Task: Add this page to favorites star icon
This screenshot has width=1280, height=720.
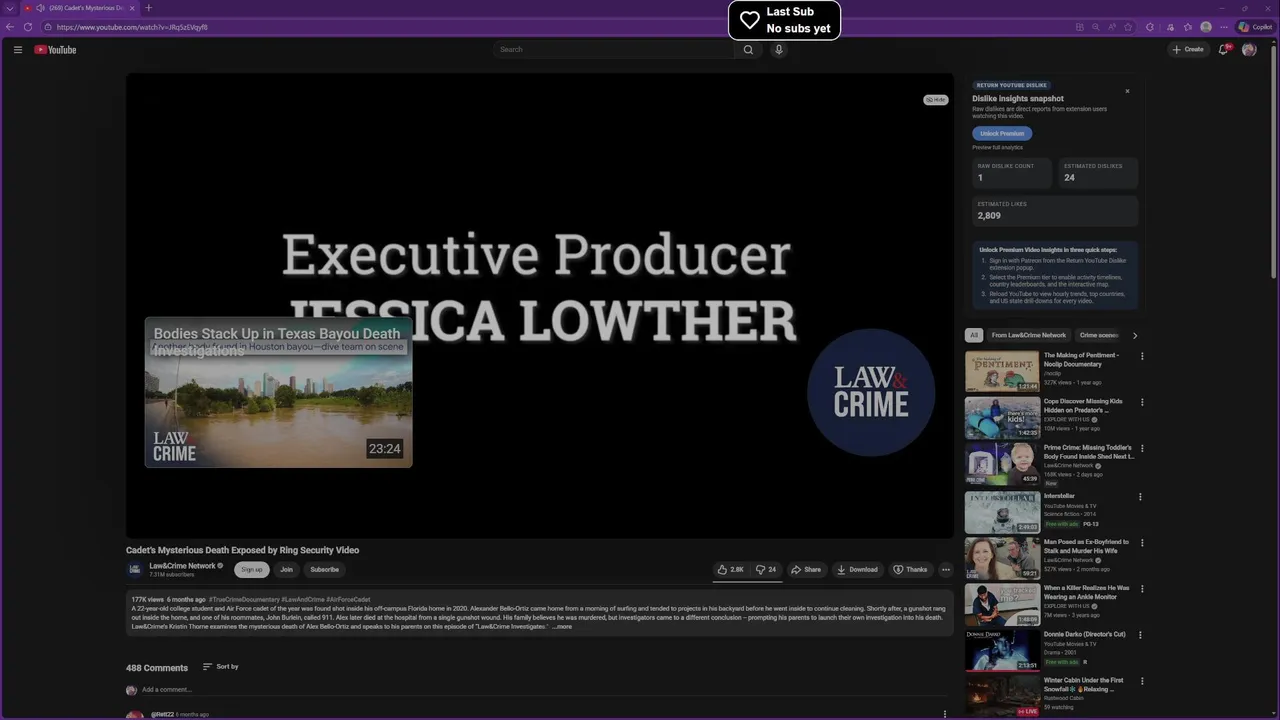Action: pos(1129,27)
